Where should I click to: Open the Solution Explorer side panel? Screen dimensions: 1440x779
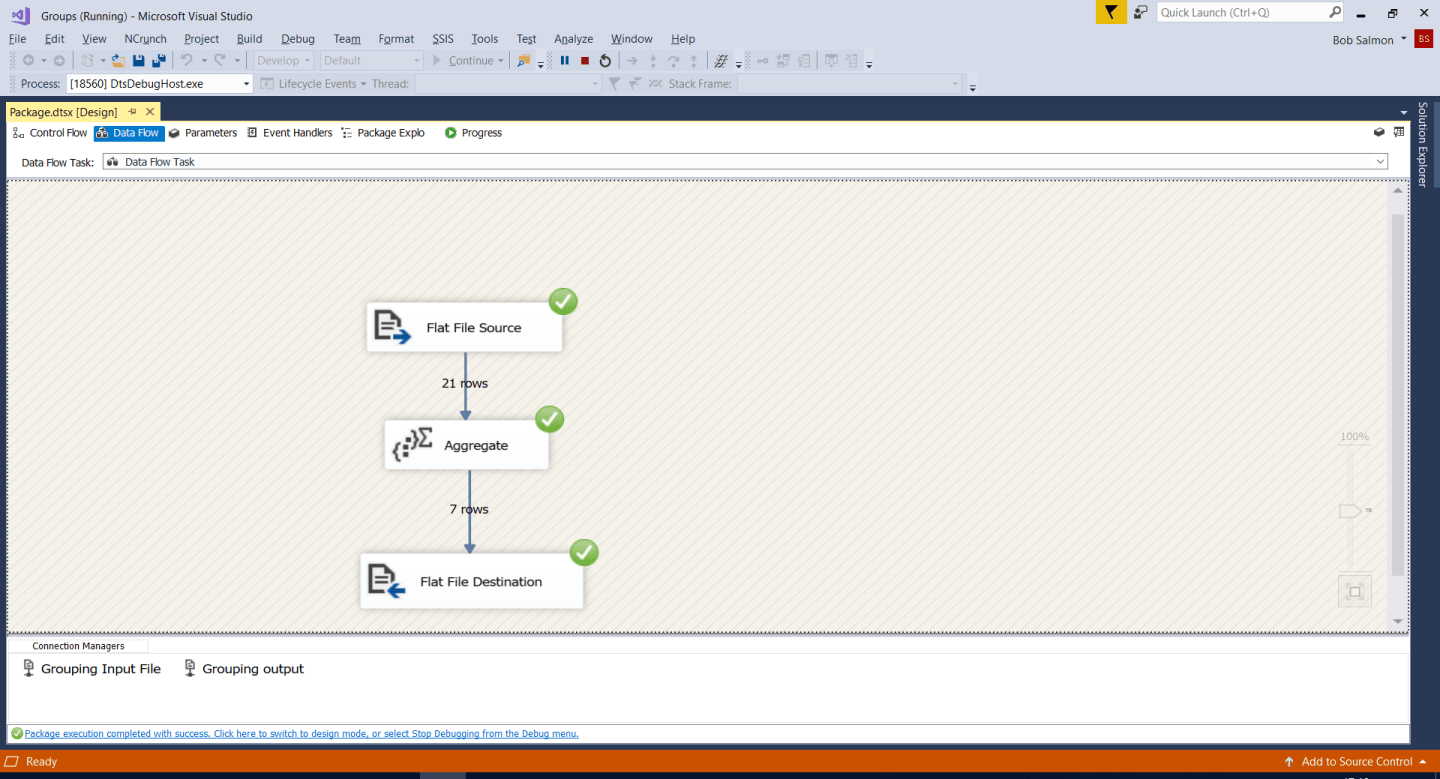(x=1422, y=144)
